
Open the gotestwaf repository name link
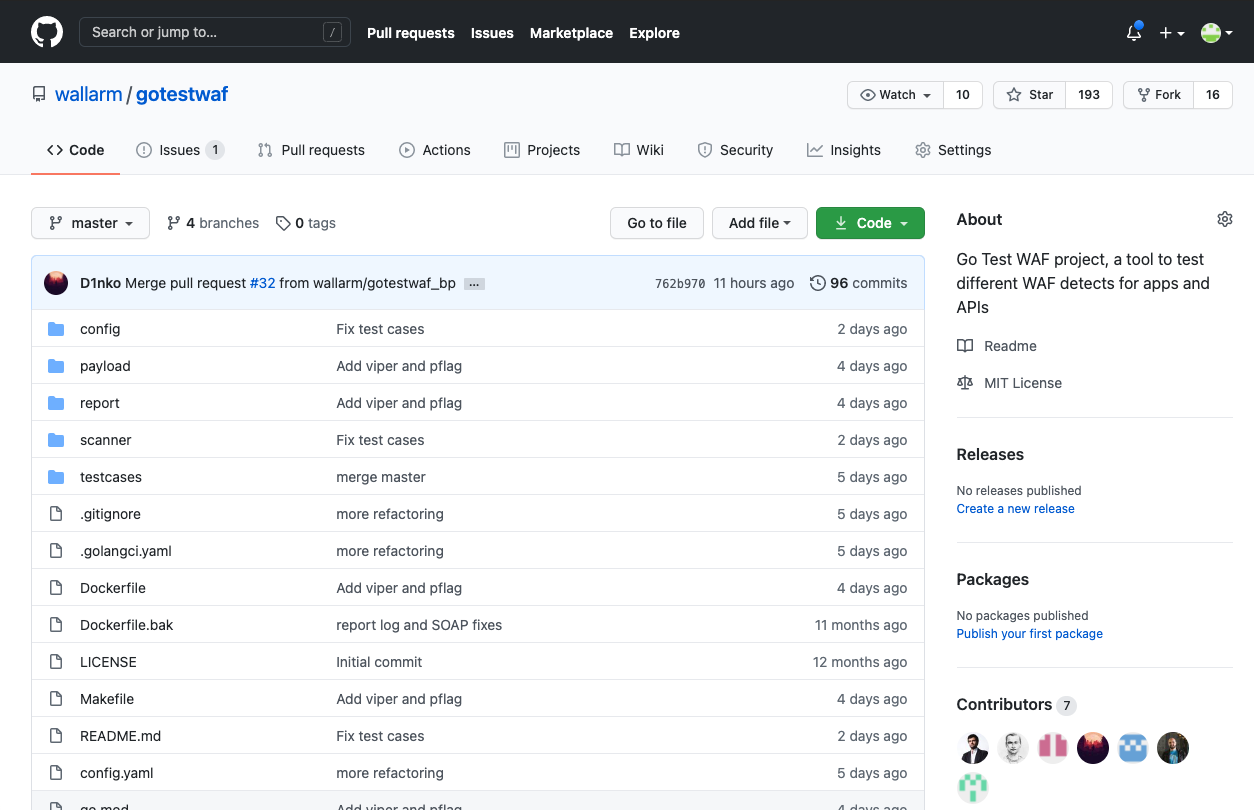point(182,95)
